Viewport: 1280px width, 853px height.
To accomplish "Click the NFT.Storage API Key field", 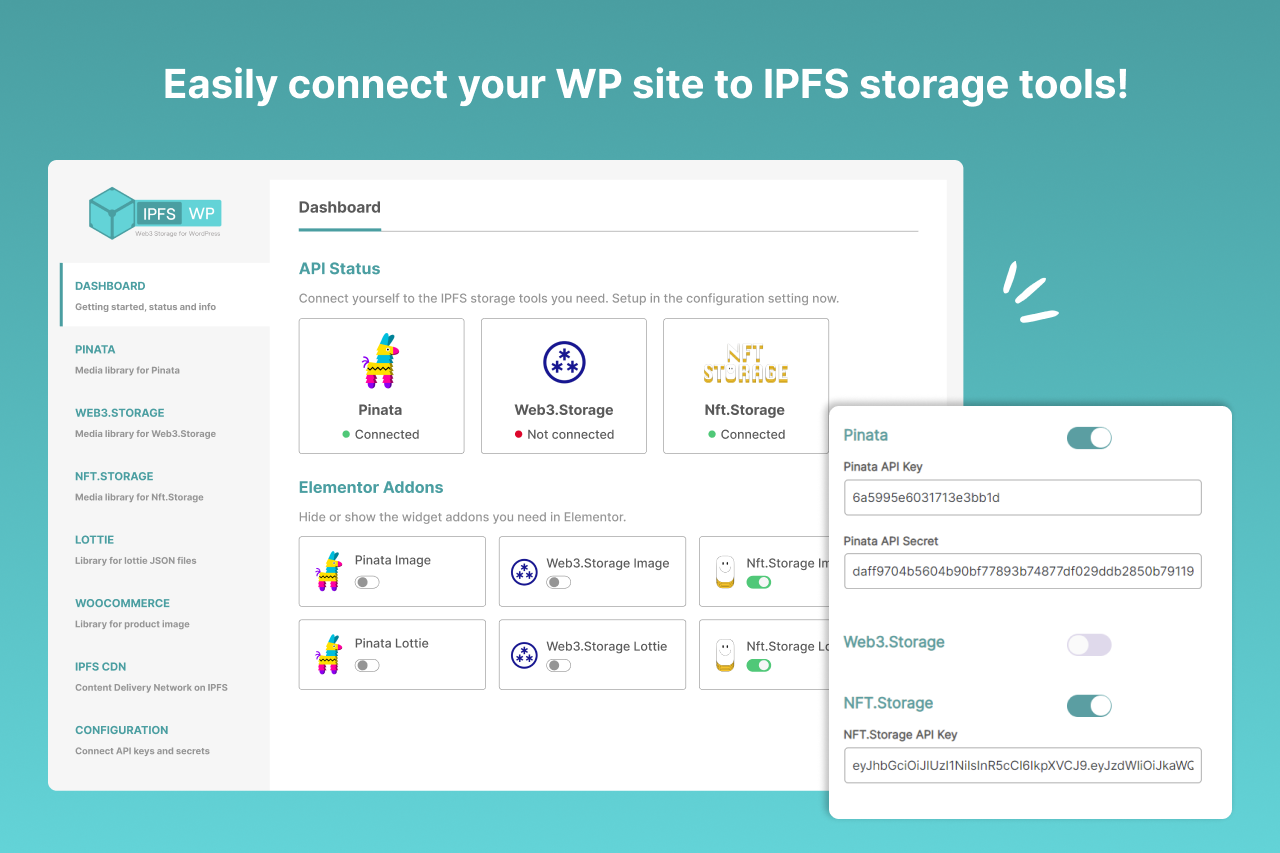I will [x=1023, y=765].
